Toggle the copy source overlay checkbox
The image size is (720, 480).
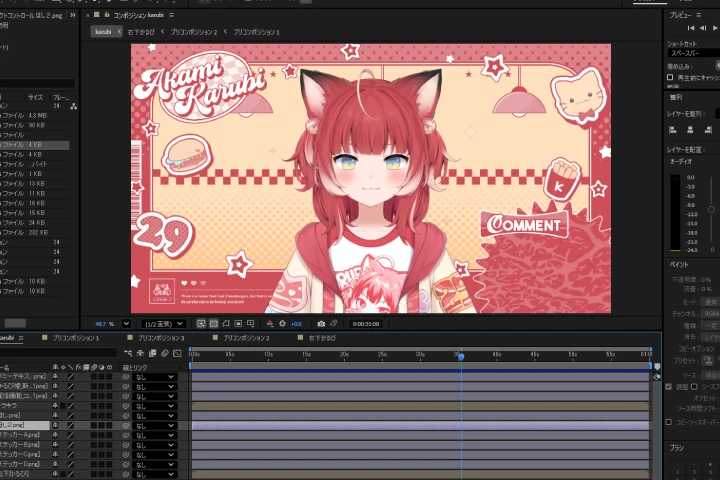[669, 422]
